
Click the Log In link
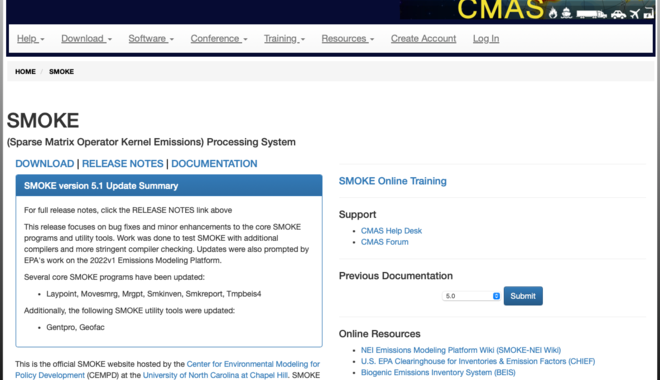486,39
